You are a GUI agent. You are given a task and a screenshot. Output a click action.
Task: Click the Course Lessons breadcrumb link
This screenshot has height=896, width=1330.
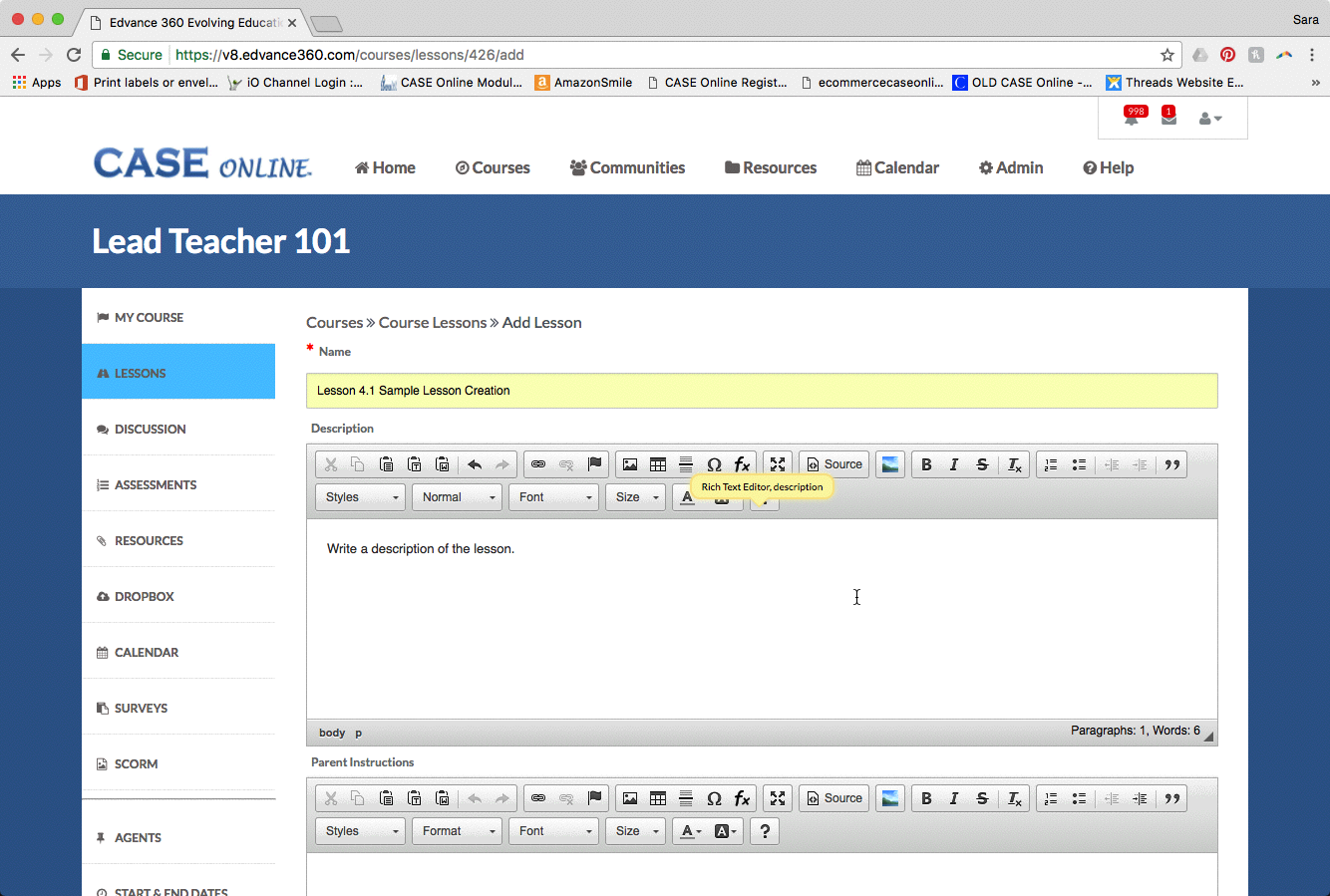click(x=433, y=323)
